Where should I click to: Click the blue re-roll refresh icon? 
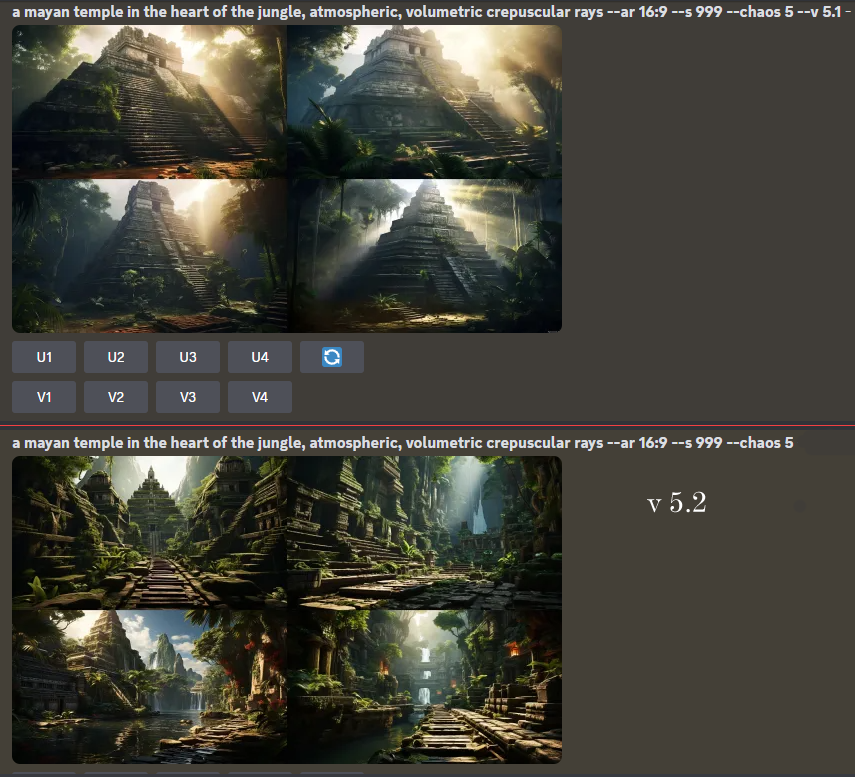click(332, 357)
